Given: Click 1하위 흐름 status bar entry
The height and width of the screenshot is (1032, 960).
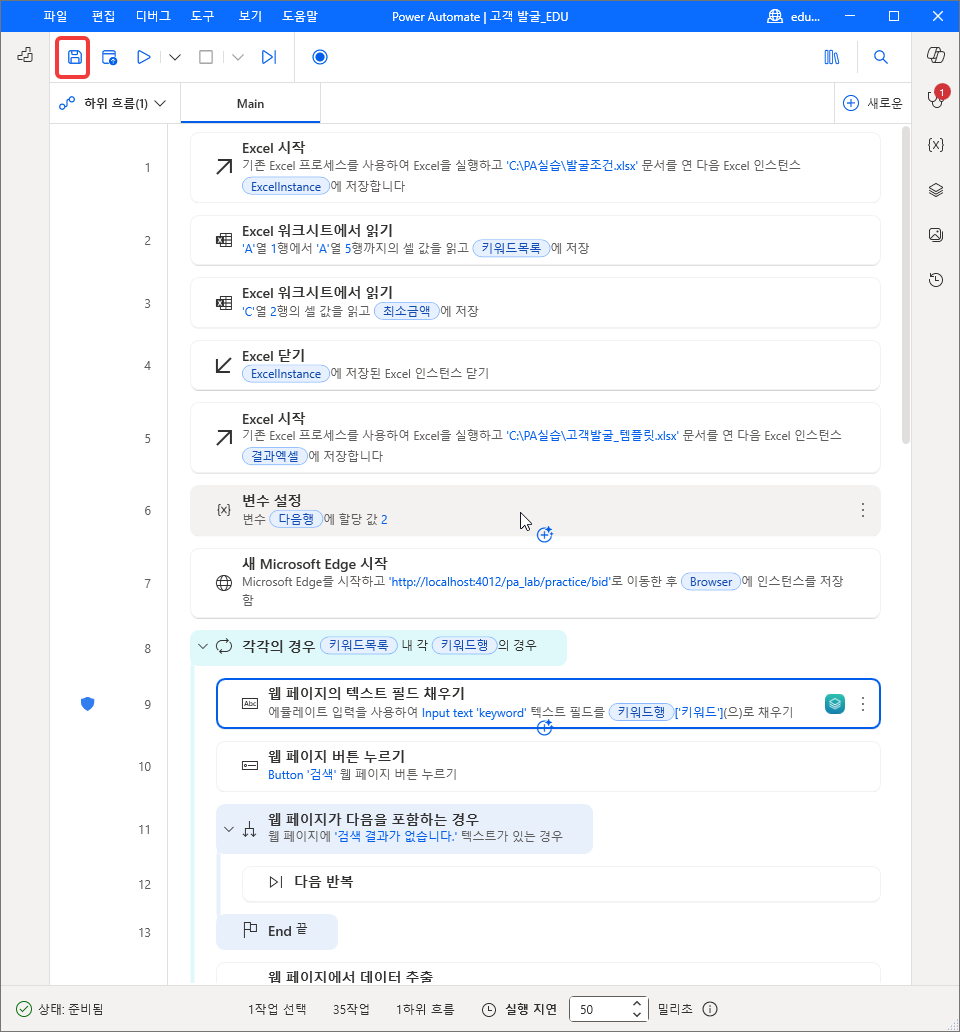Looking at the screenshot, I should (425, 1009).
